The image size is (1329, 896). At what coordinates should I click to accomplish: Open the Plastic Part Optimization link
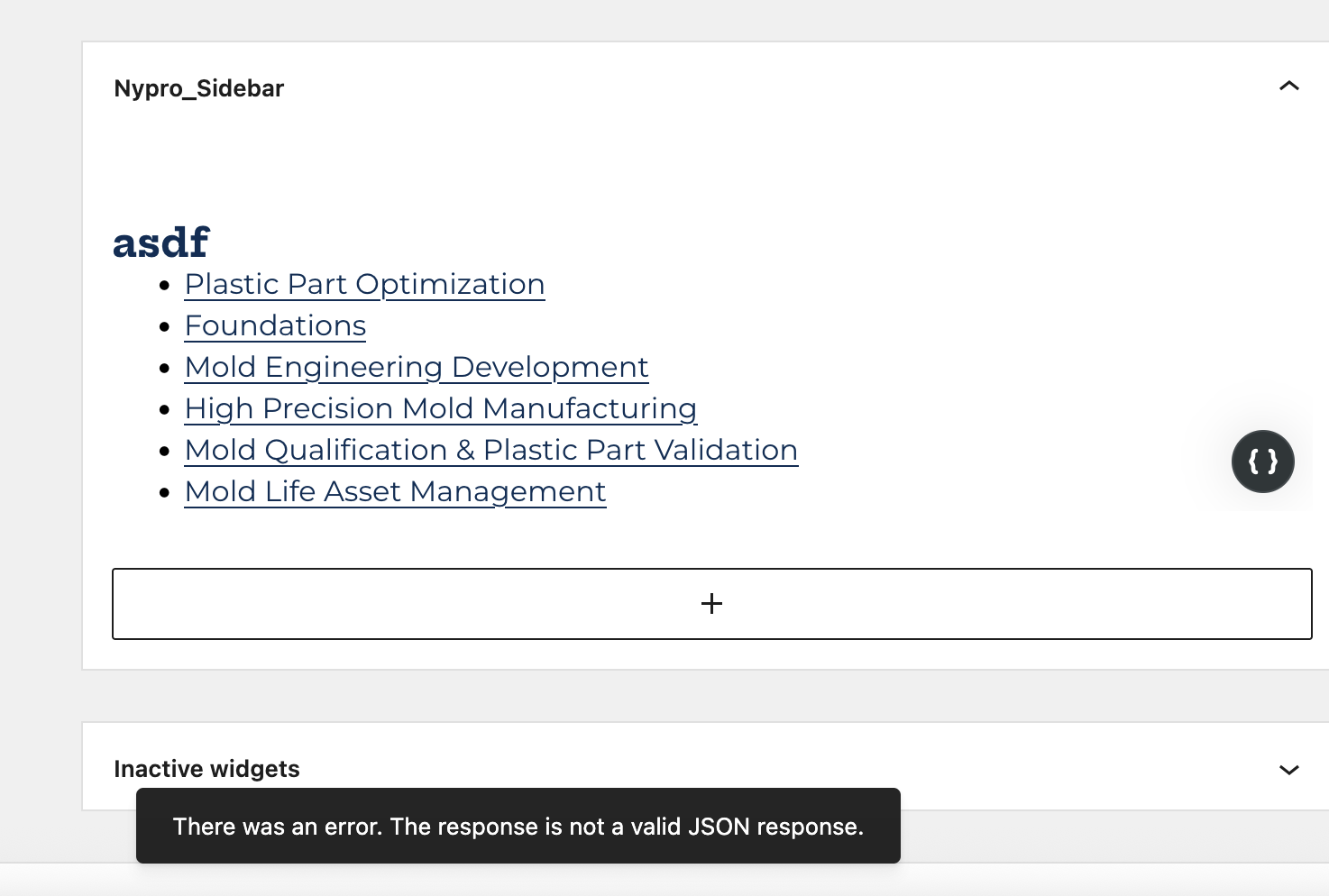(364, 285)
